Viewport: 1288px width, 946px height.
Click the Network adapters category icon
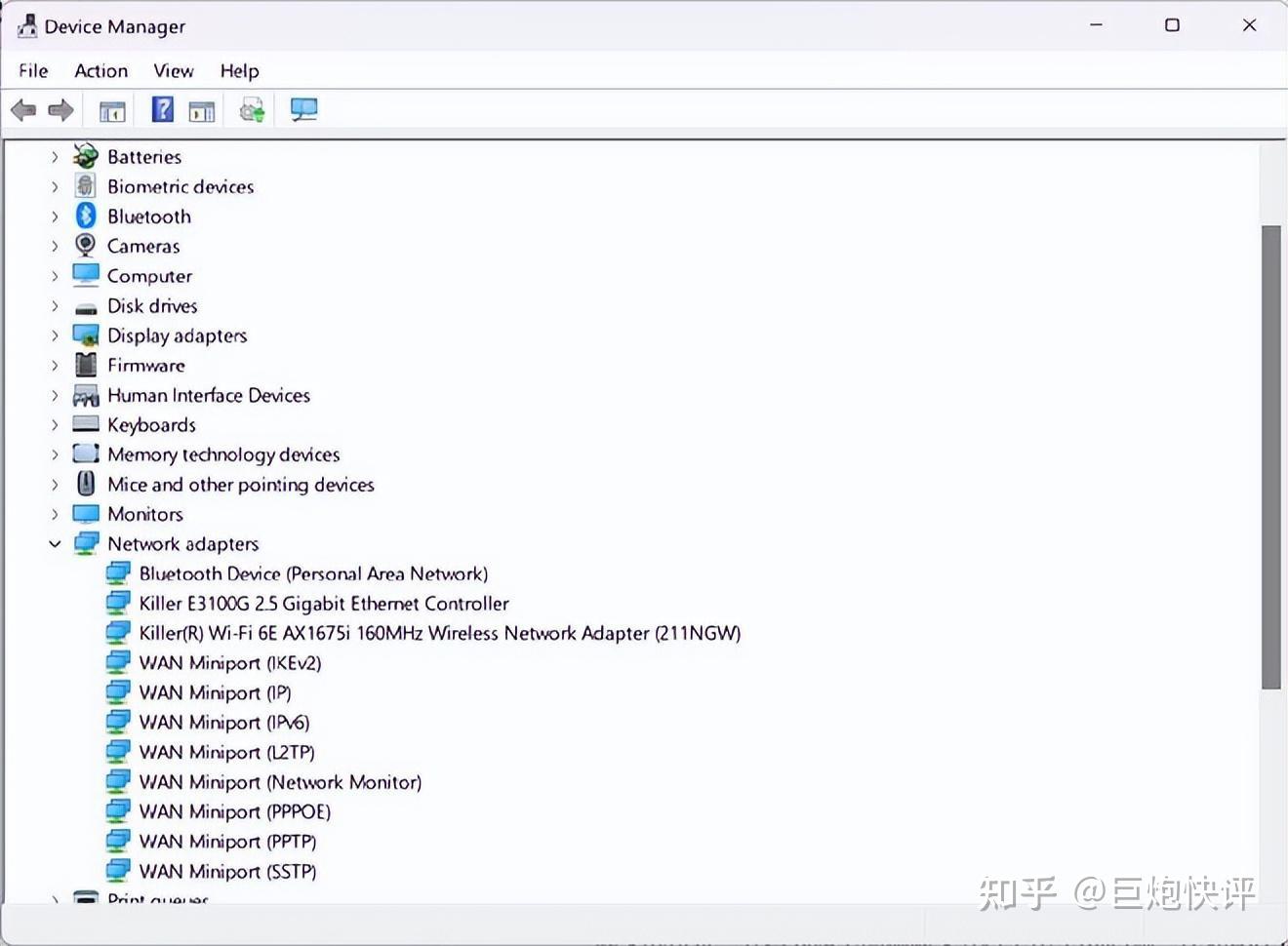point(86,543)
